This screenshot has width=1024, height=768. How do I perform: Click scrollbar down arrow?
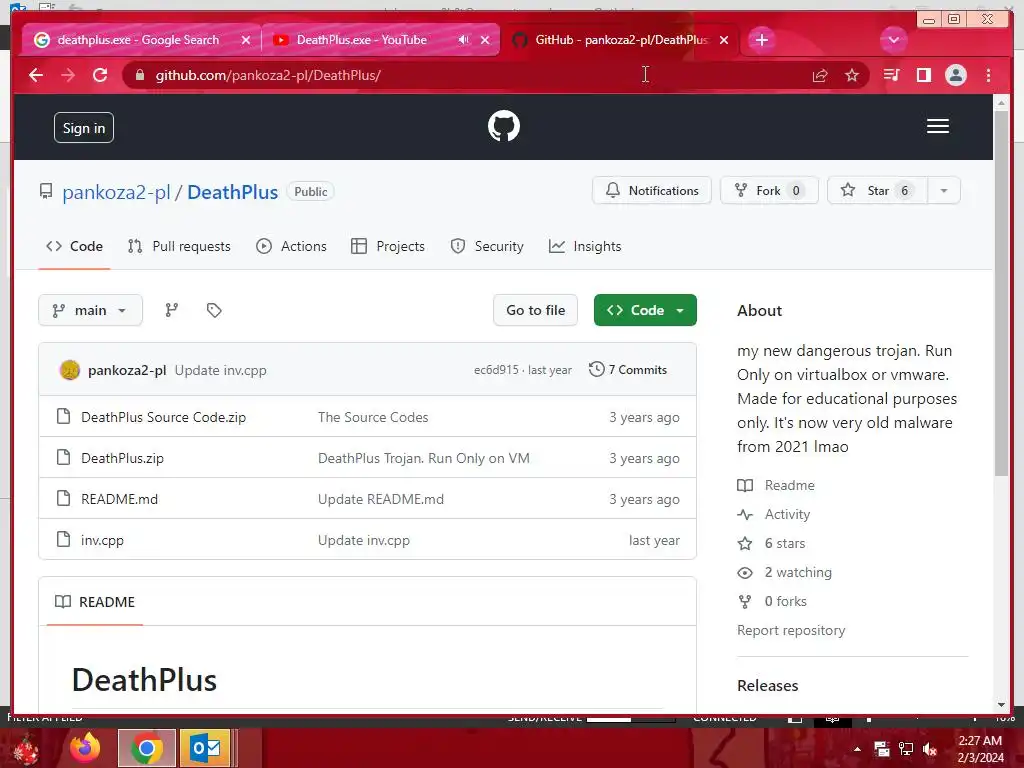pos(1001,705)
